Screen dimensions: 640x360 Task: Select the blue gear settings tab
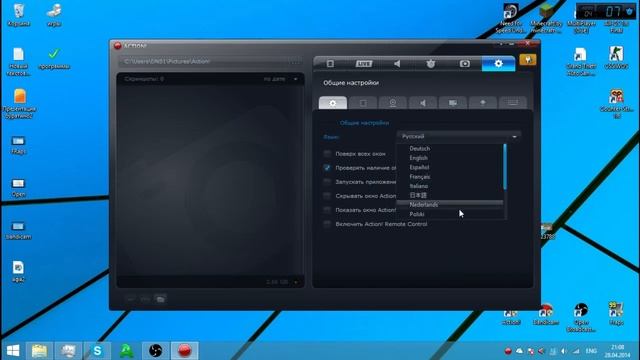498,64
